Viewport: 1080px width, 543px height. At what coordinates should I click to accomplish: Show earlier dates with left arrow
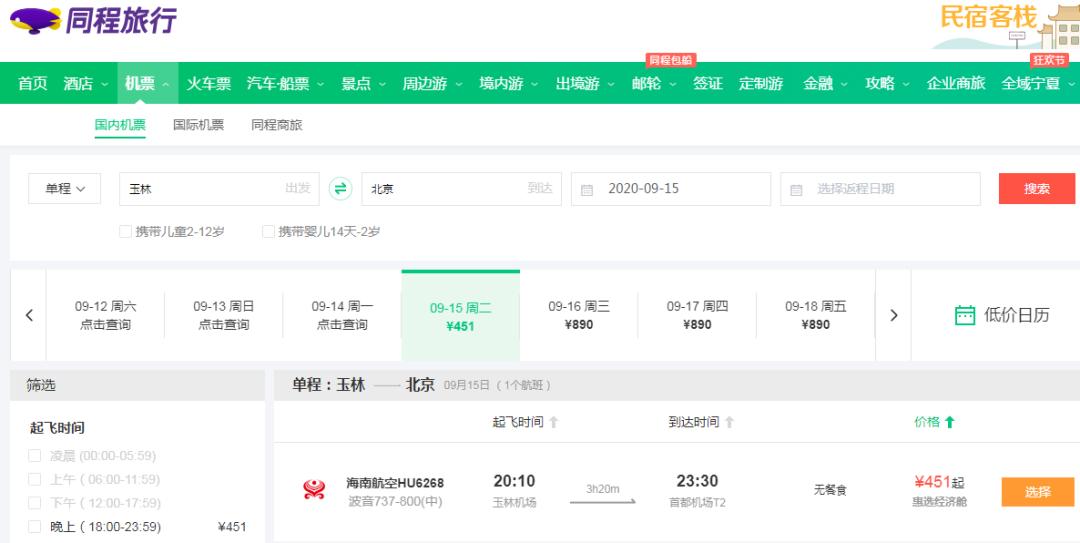coord(29,315)
